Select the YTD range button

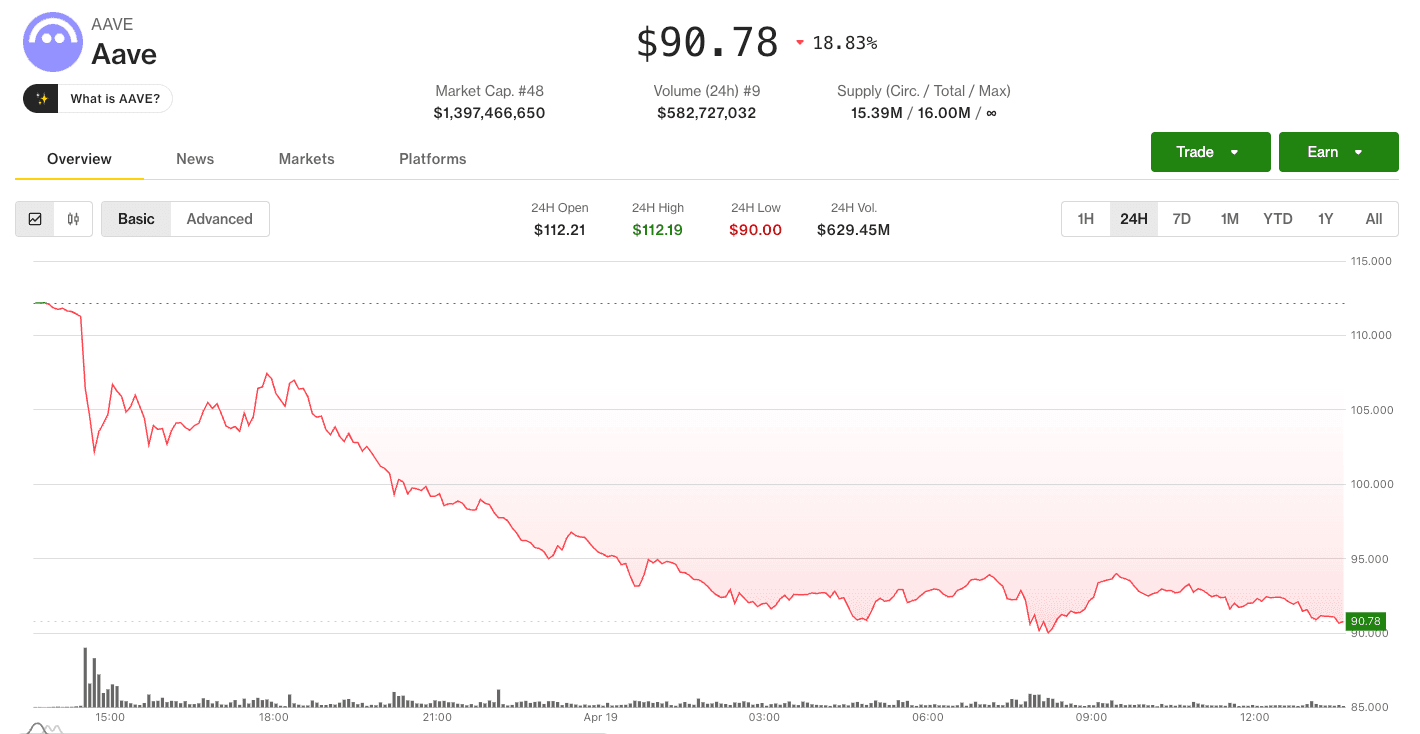pyautogui.click(x=1277, y=218)
